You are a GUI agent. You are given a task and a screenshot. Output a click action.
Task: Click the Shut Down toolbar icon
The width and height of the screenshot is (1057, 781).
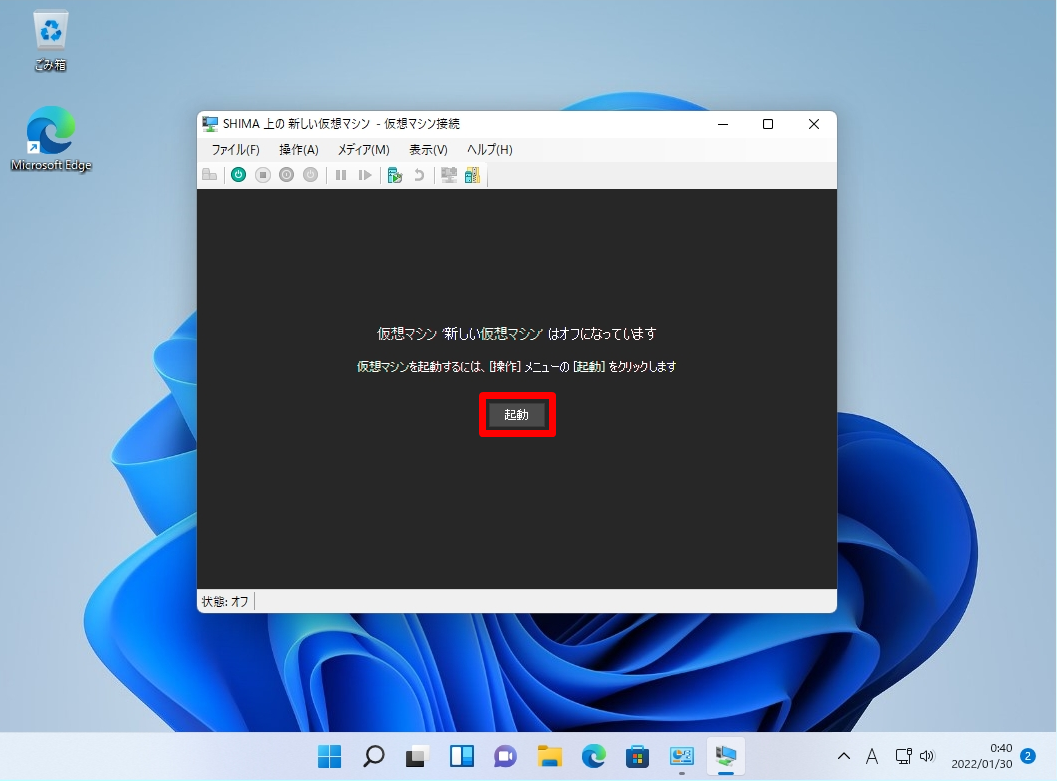click(286, 175)
